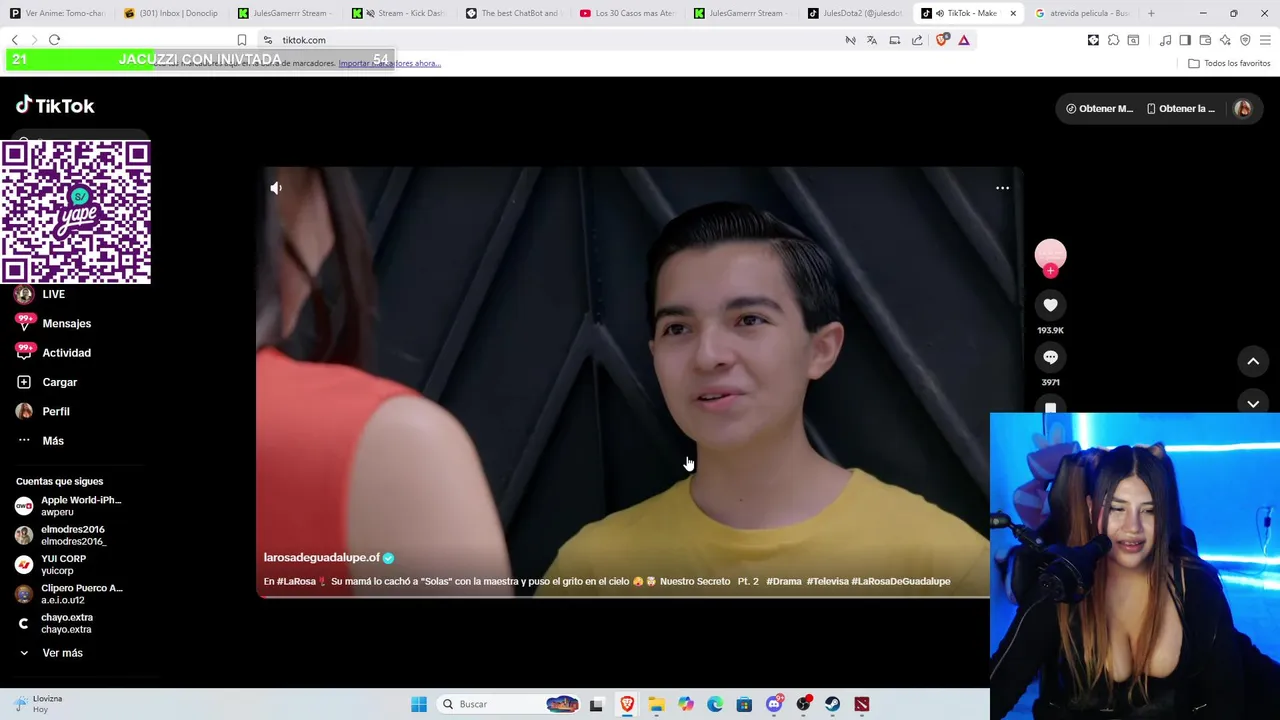
Task: Open the video's three-dot options menu
Action: click(1002, 188)
